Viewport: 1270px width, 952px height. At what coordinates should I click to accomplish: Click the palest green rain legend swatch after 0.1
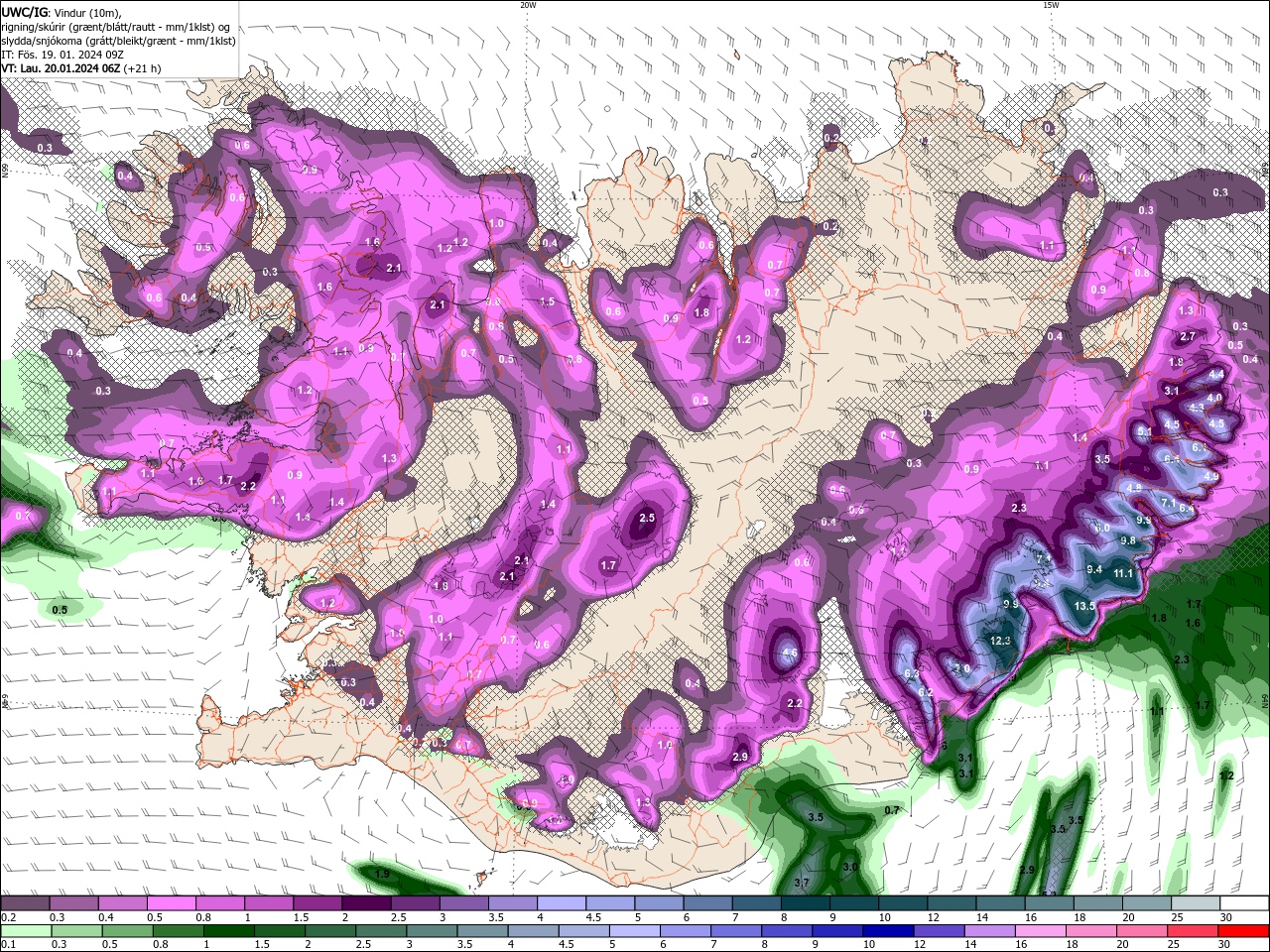(25, 931)
